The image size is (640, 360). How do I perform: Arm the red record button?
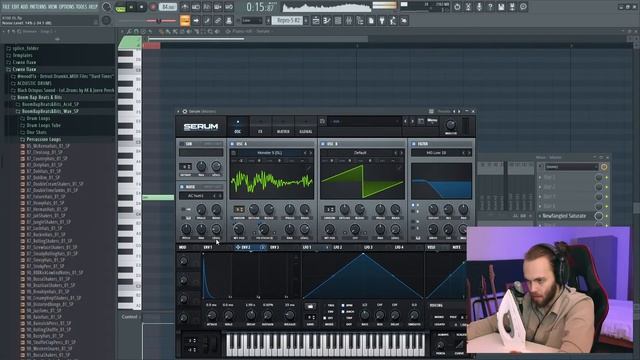coord(153,7)
